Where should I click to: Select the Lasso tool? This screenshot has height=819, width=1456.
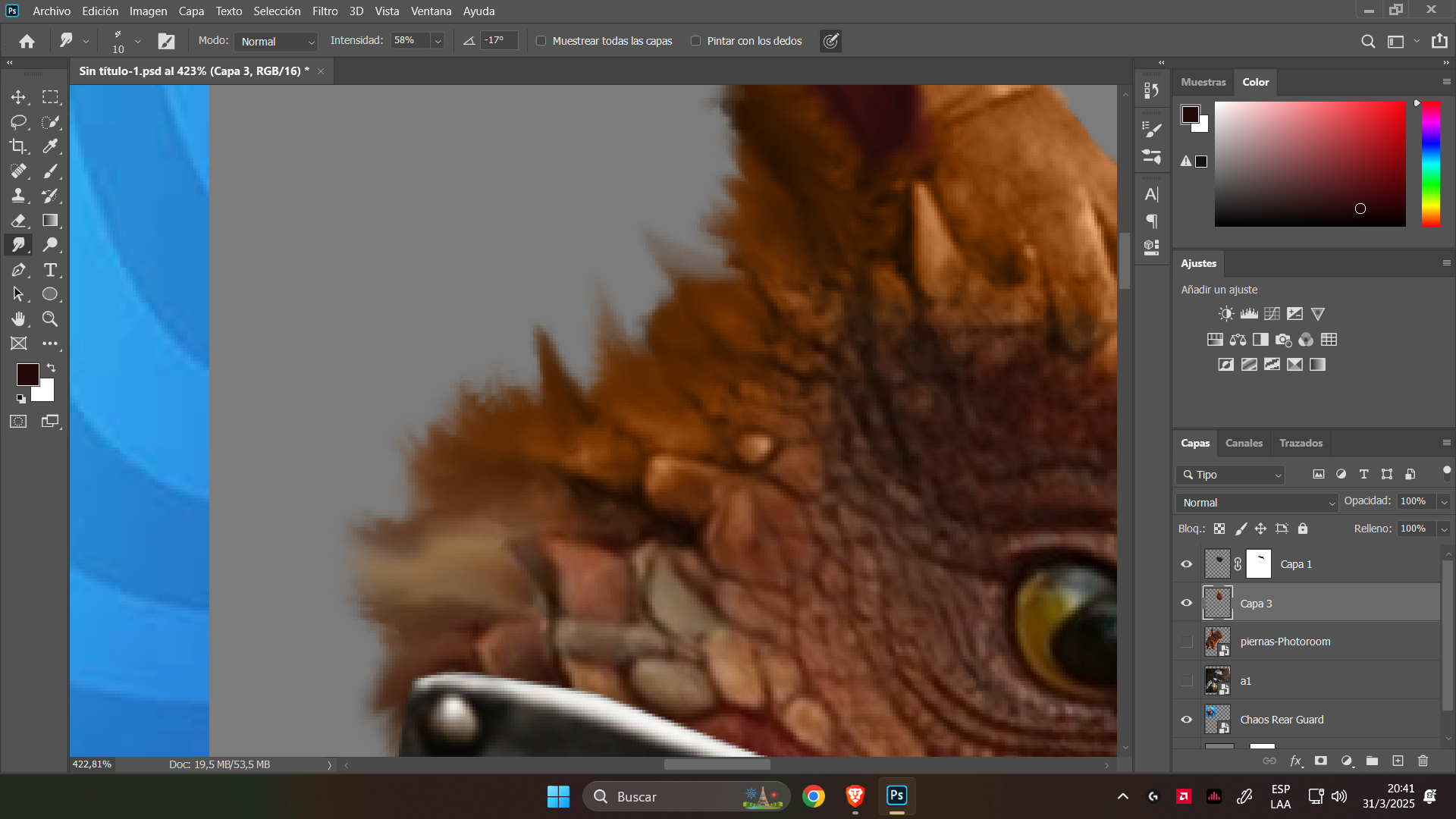(18, 122)
